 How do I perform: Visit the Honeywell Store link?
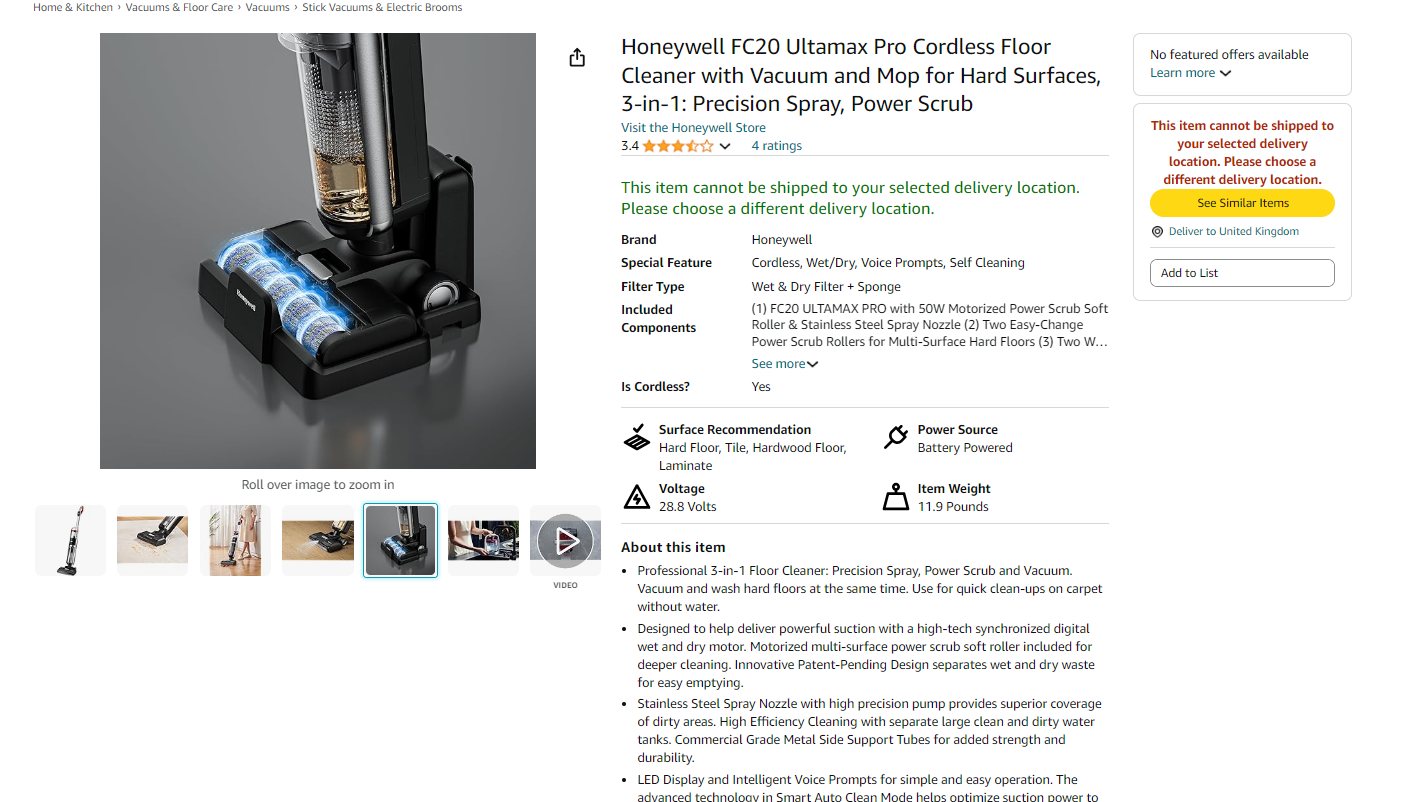tap(693, 128)
